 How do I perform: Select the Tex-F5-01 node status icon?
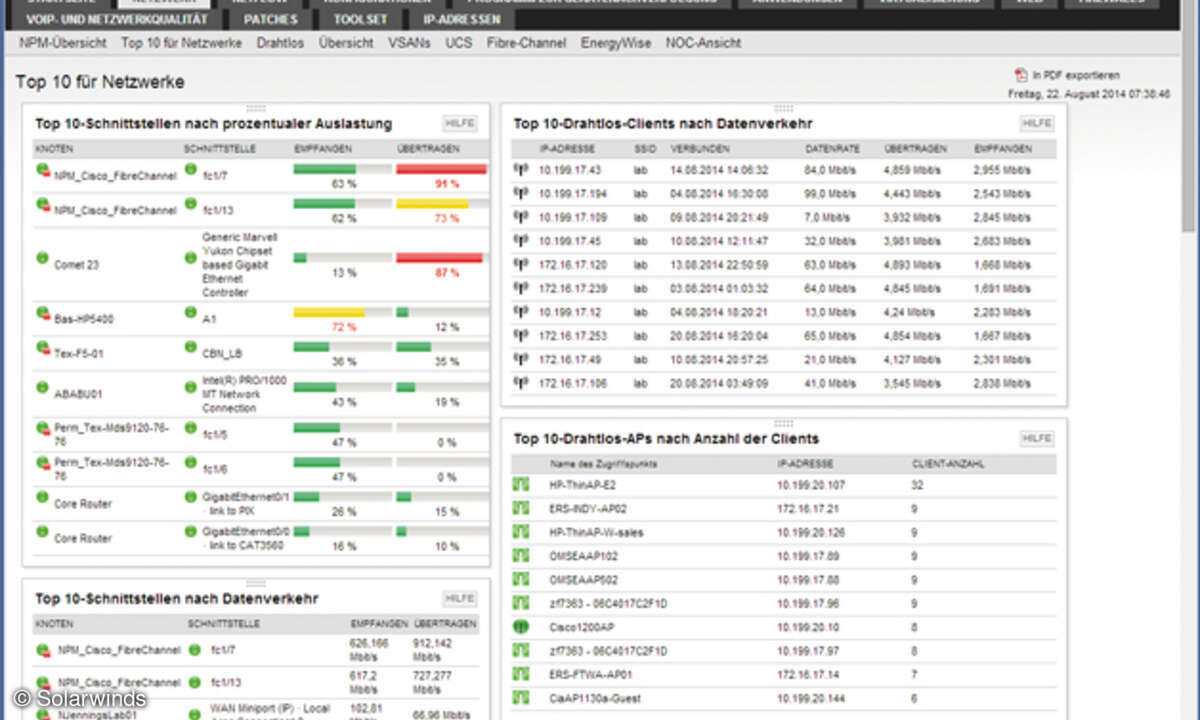coord(43,348)
